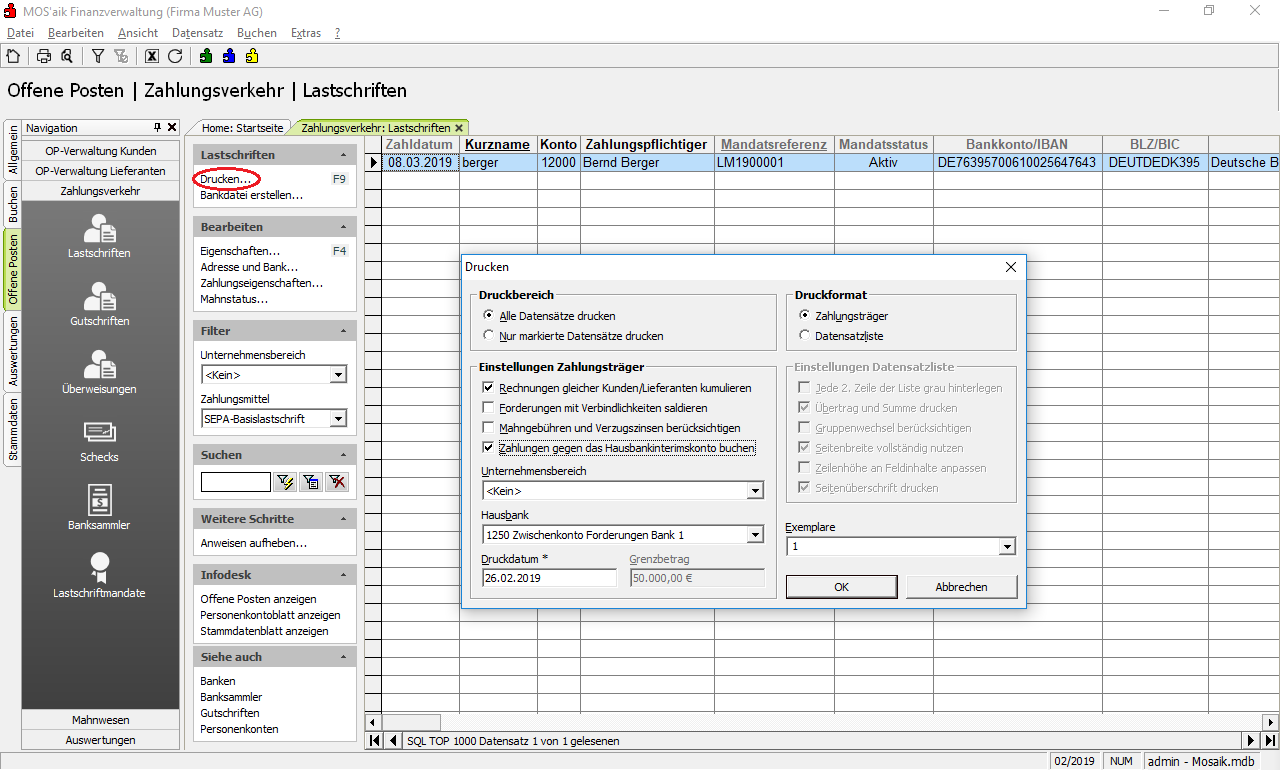Click the home icon in the toolbar

coord(13,56)
